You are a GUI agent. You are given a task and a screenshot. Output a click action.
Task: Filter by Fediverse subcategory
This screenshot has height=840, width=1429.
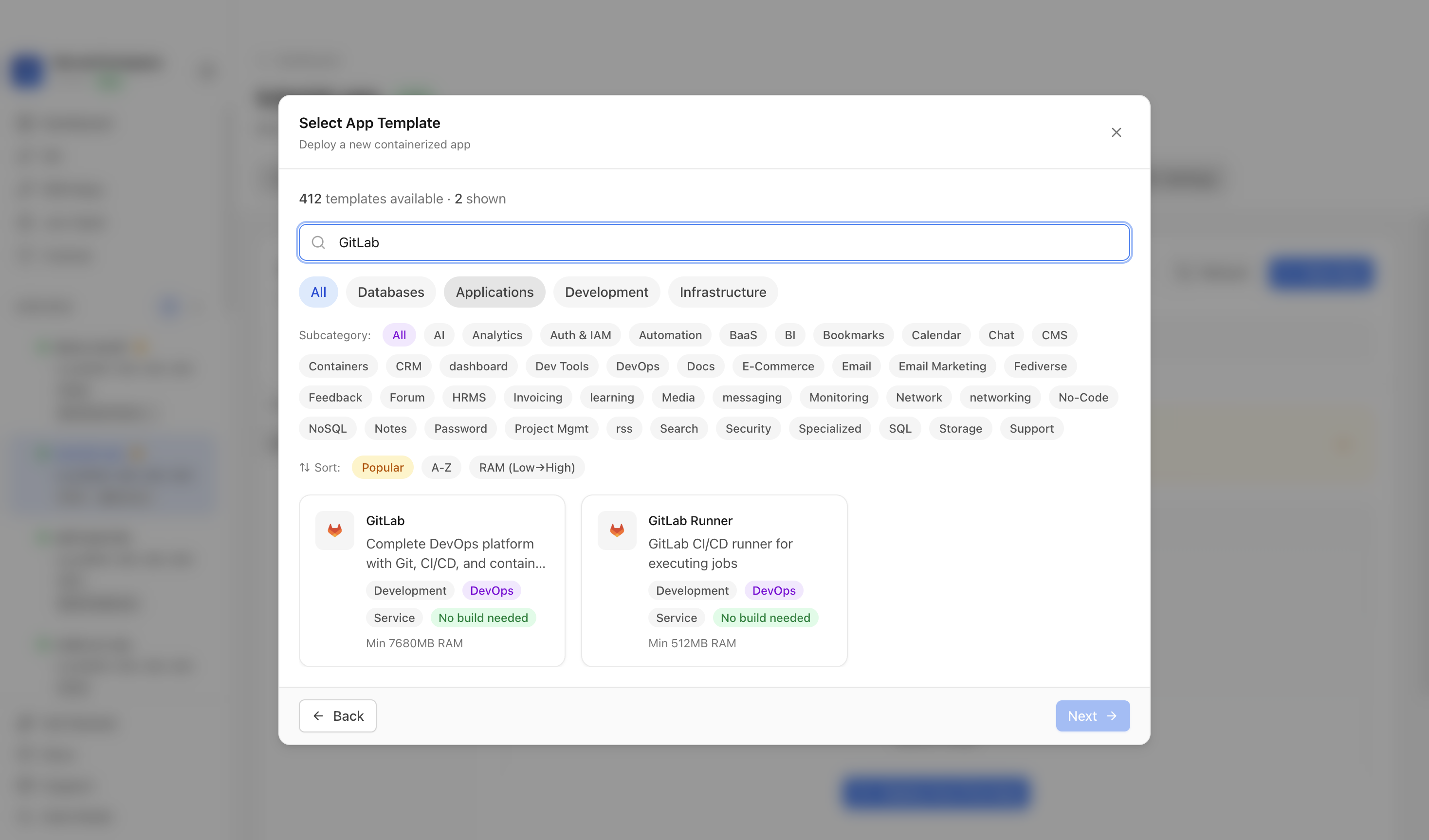click(1040, 366)
